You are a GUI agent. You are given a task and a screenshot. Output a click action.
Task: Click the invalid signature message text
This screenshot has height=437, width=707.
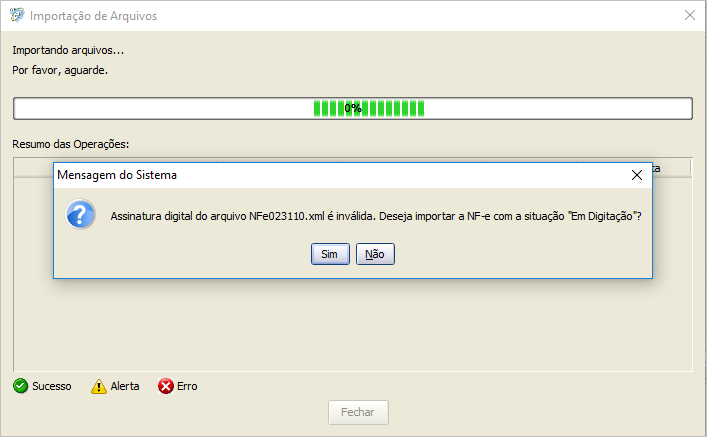coord(376,216)
